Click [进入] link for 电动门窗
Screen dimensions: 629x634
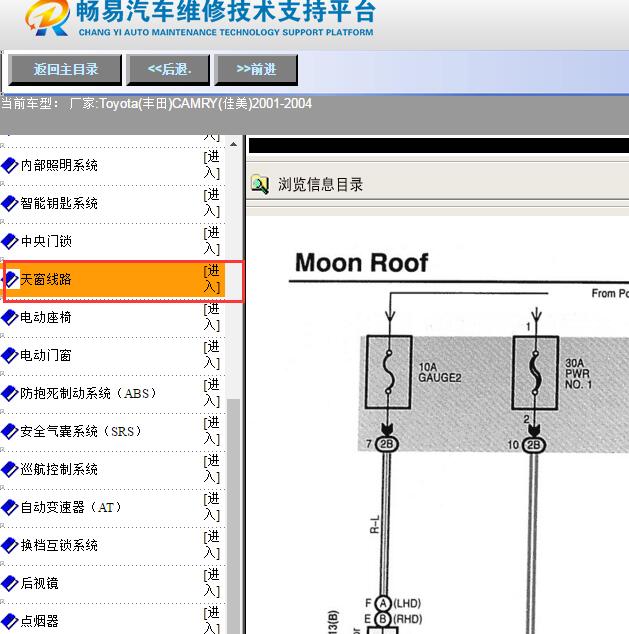tap(212, 355)
